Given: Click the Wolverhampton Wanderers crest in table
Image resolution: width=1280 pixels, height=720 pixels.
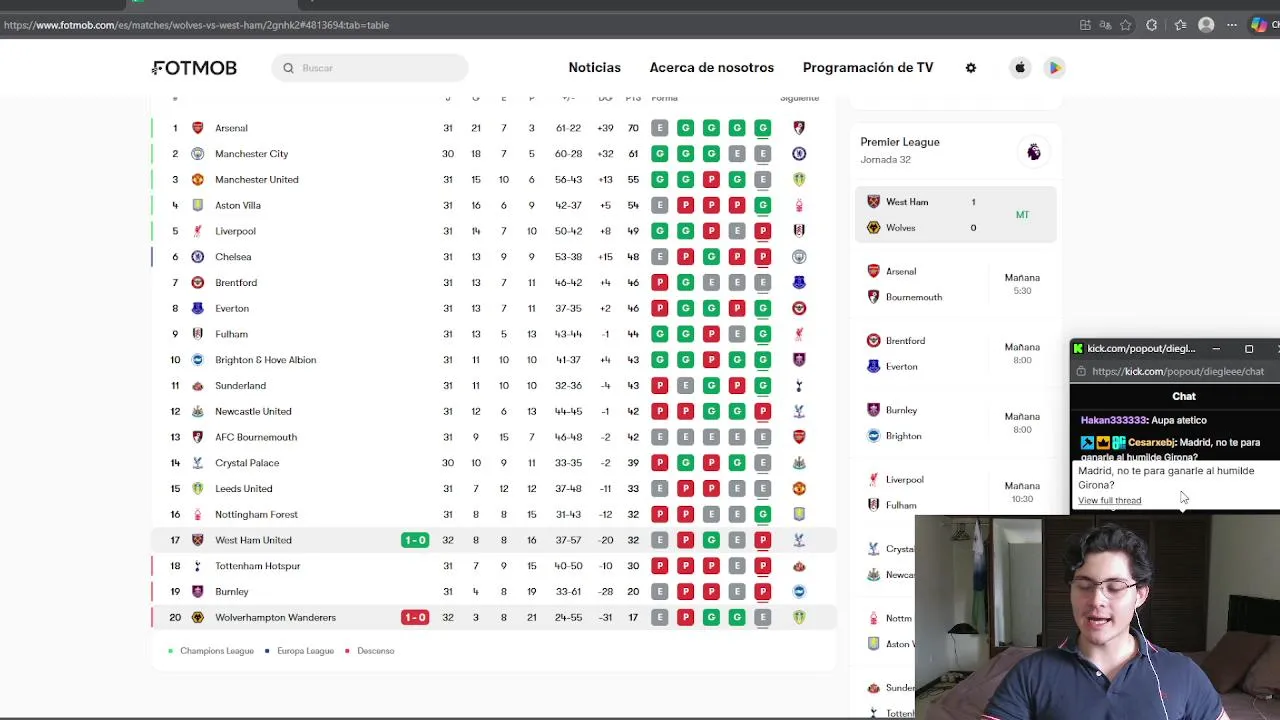Looking at the screenshot, I should 197,617.
